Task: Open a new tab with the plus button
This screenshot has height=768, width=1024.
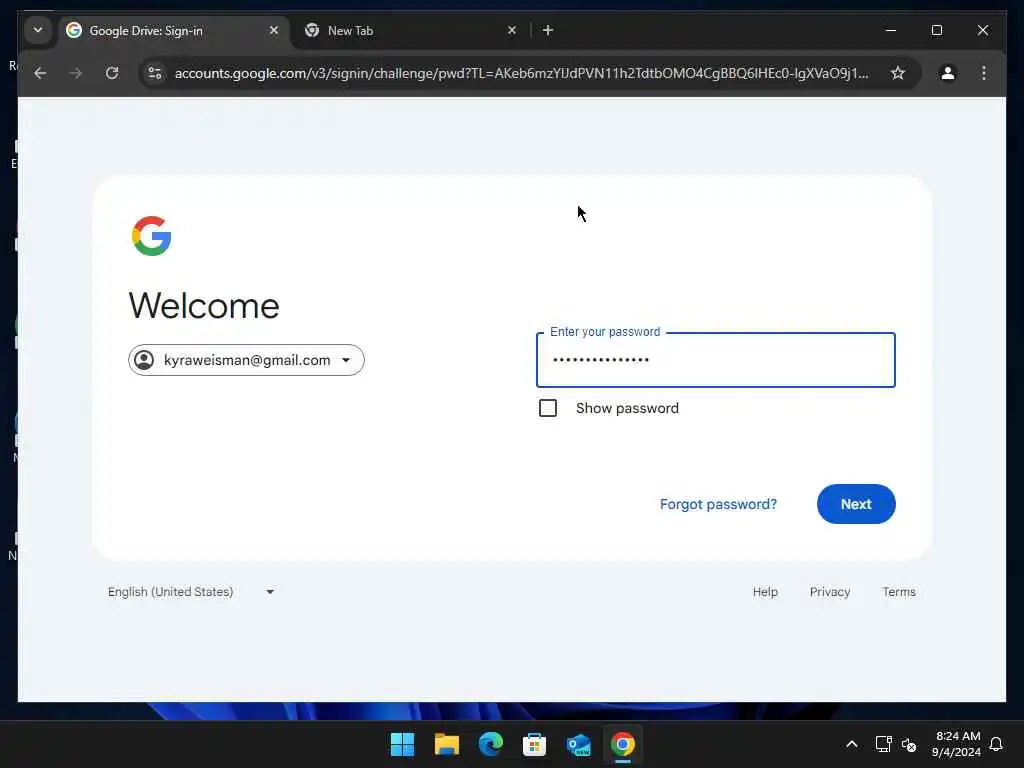Action: click(x=548, y=30)
